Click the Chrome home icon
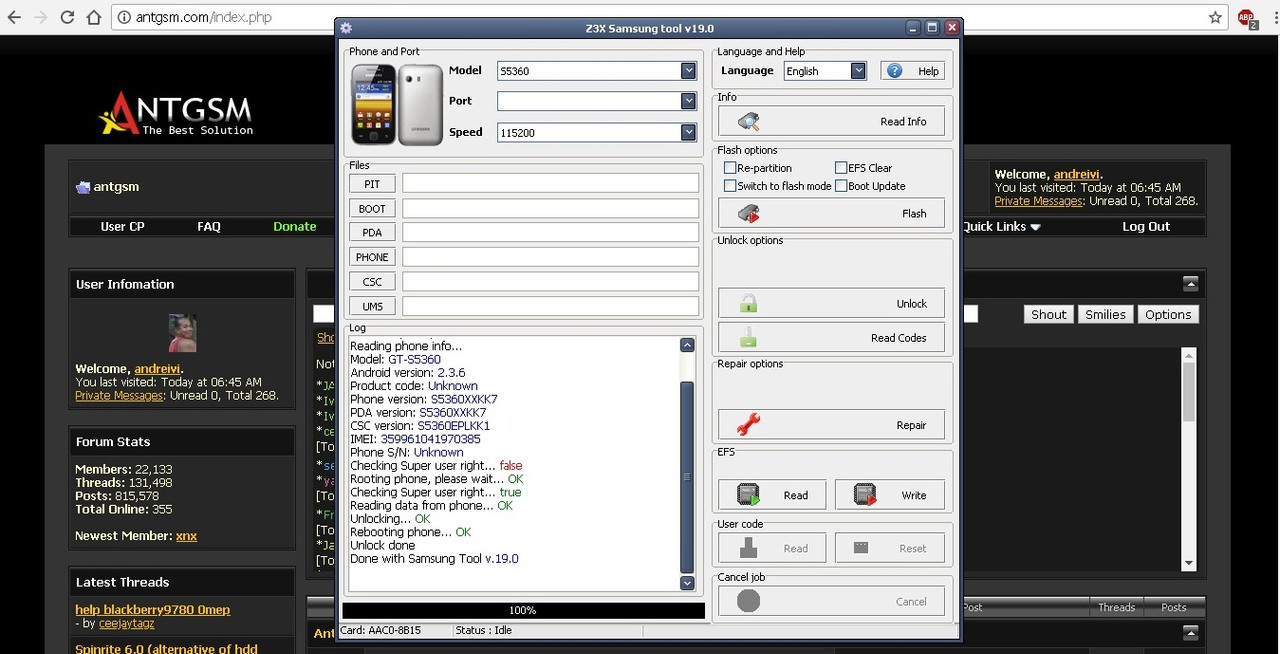The width and height of the screenshot is (1280, 654). click(93, 17)
